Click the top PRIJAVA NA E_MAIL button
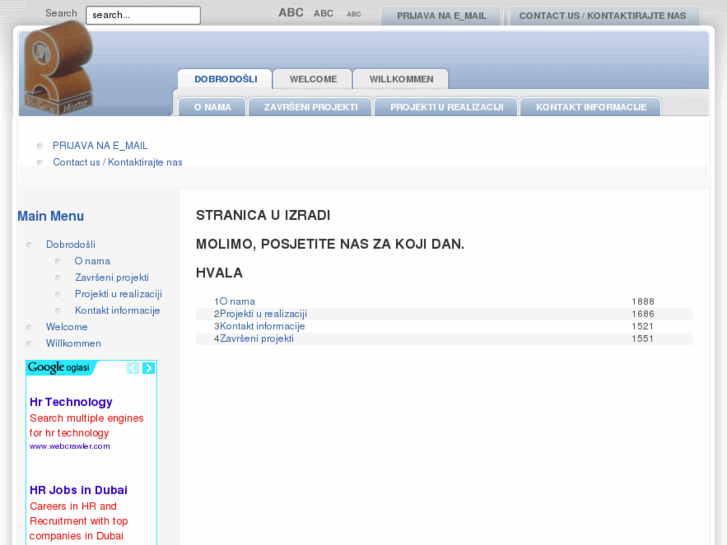 tap(441, 16)
